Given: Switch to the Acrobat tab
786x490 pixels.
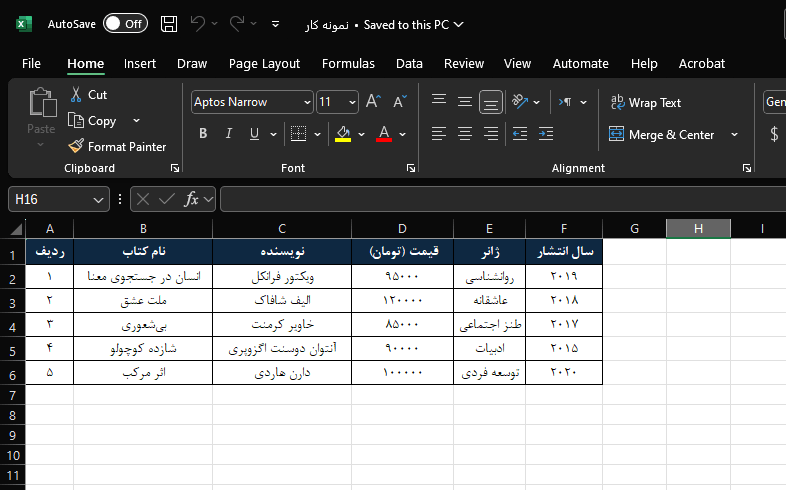Looking at the screenshot, I should (701, 64).
